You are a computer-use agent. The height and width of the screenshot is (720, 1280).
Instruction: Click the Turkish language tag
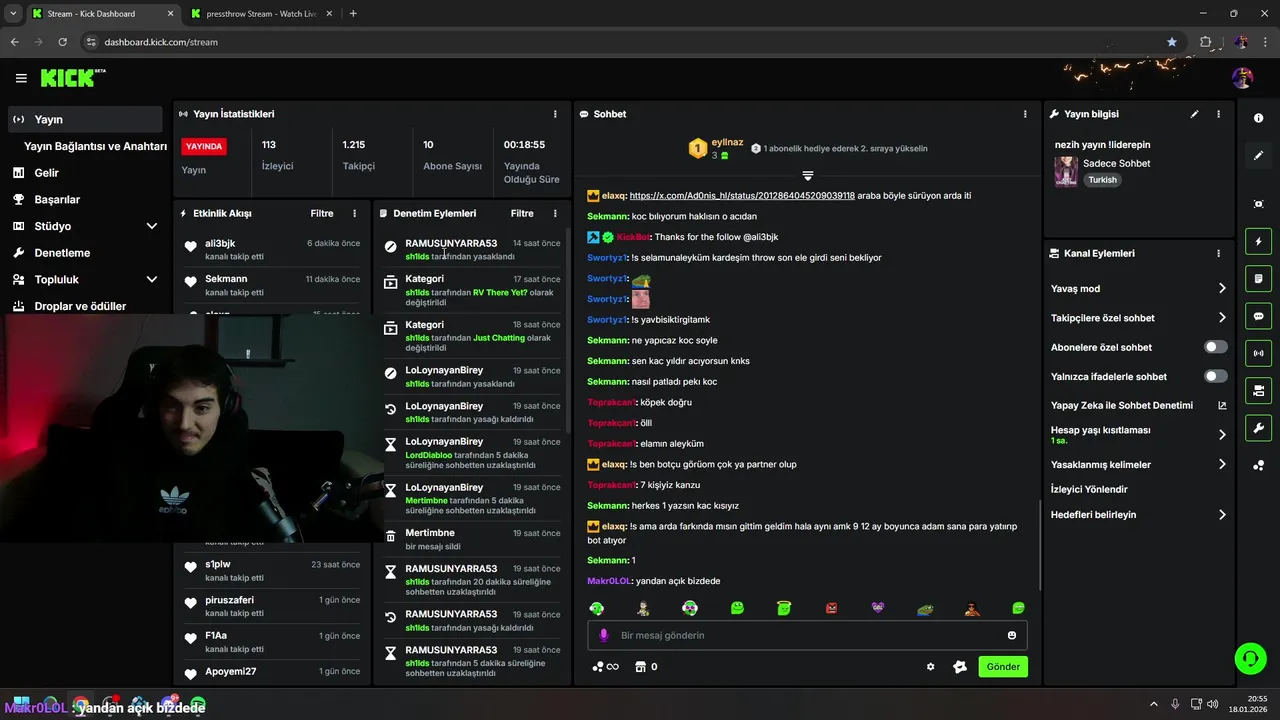(x=1103, y=180)
